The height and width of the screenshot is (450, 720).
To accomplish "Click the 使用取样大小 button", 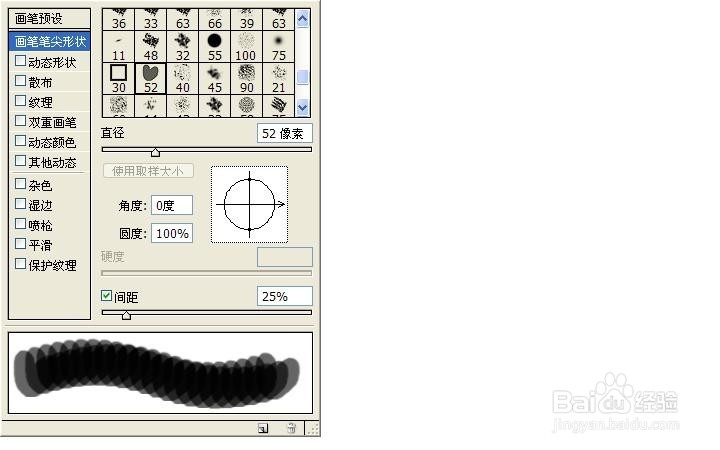I will tap(148, 171).
